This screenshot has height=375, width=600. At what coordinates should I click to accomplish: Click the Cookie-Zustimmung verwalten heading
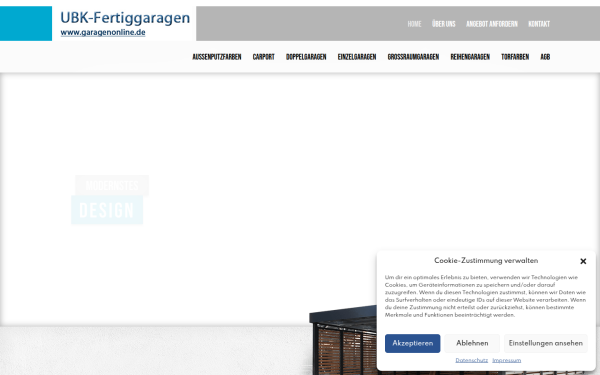tap(486, 261)
